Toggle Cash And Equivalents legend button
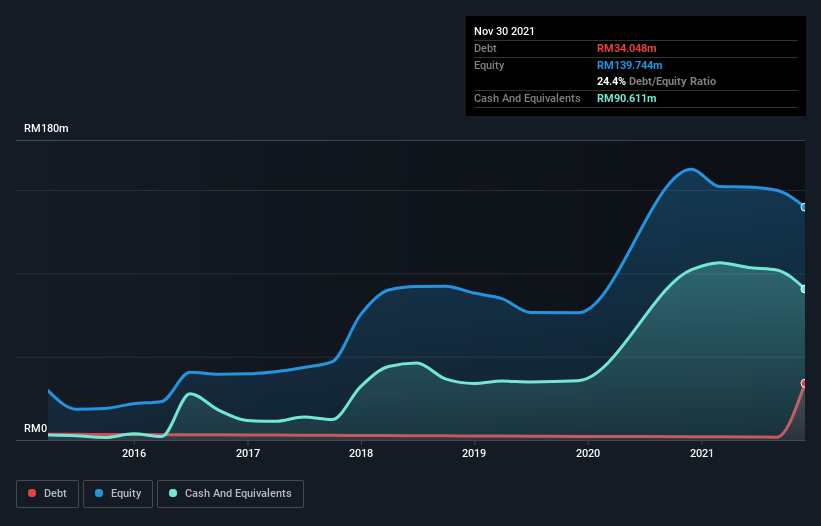 (x=230, y=494)
